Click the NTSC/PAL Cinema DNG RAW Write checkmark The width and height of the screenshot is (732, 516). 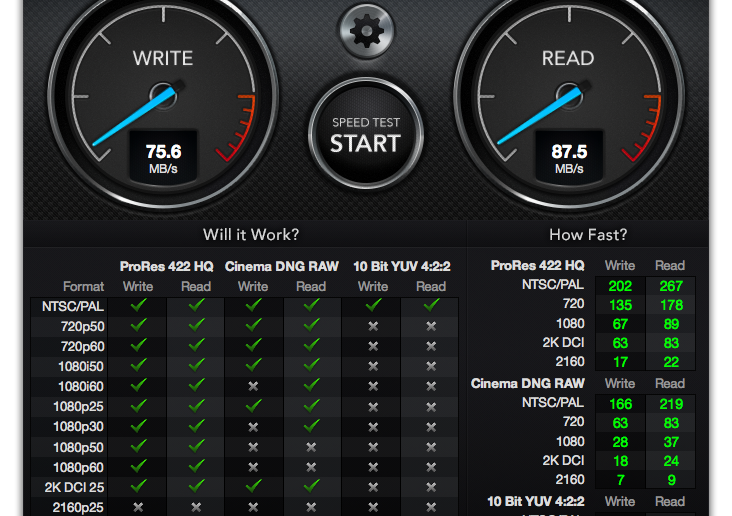(x=253, y=305)
